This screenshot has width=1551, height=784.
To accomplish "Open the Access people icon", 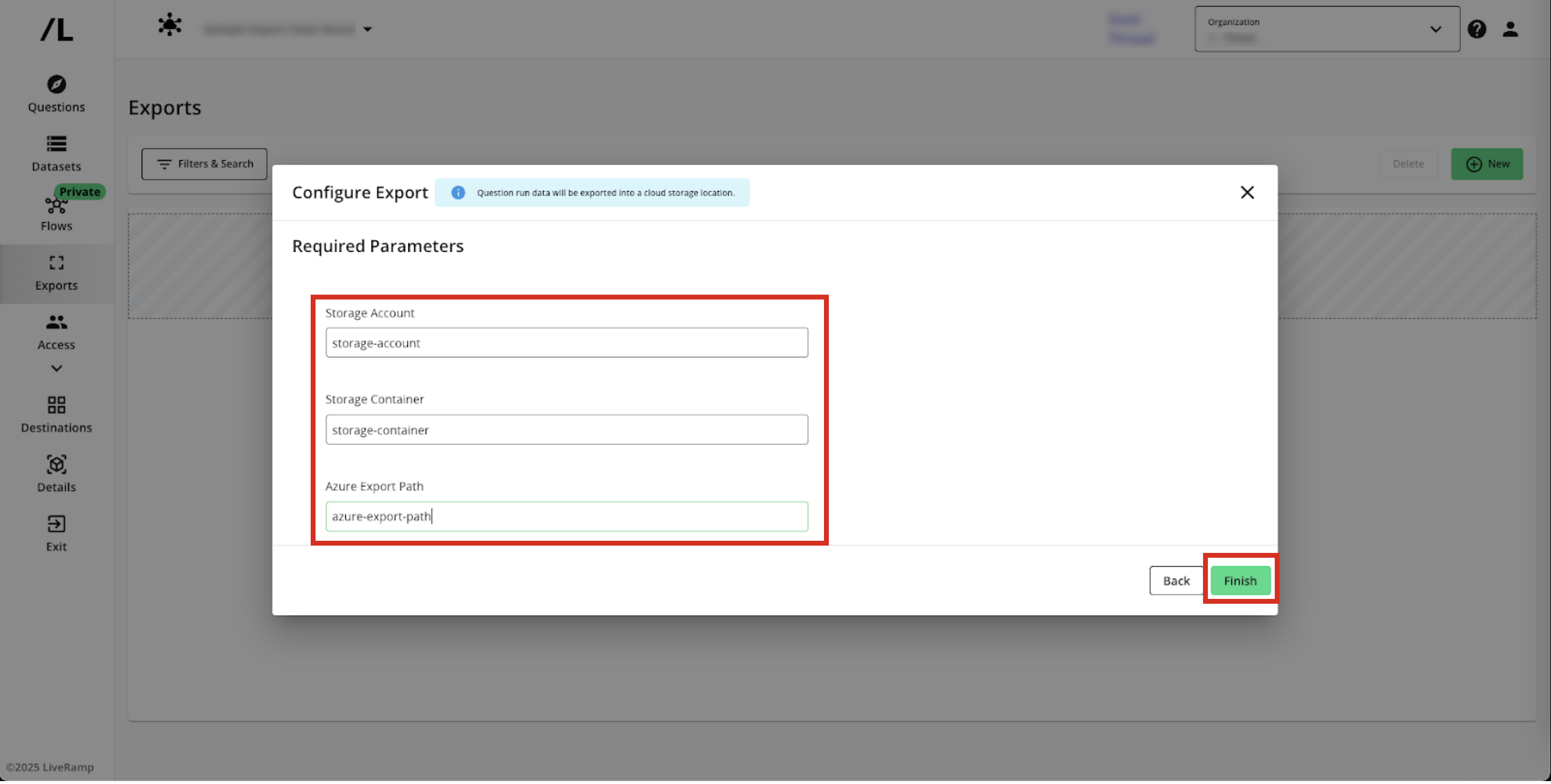I will tap(56, 322).
